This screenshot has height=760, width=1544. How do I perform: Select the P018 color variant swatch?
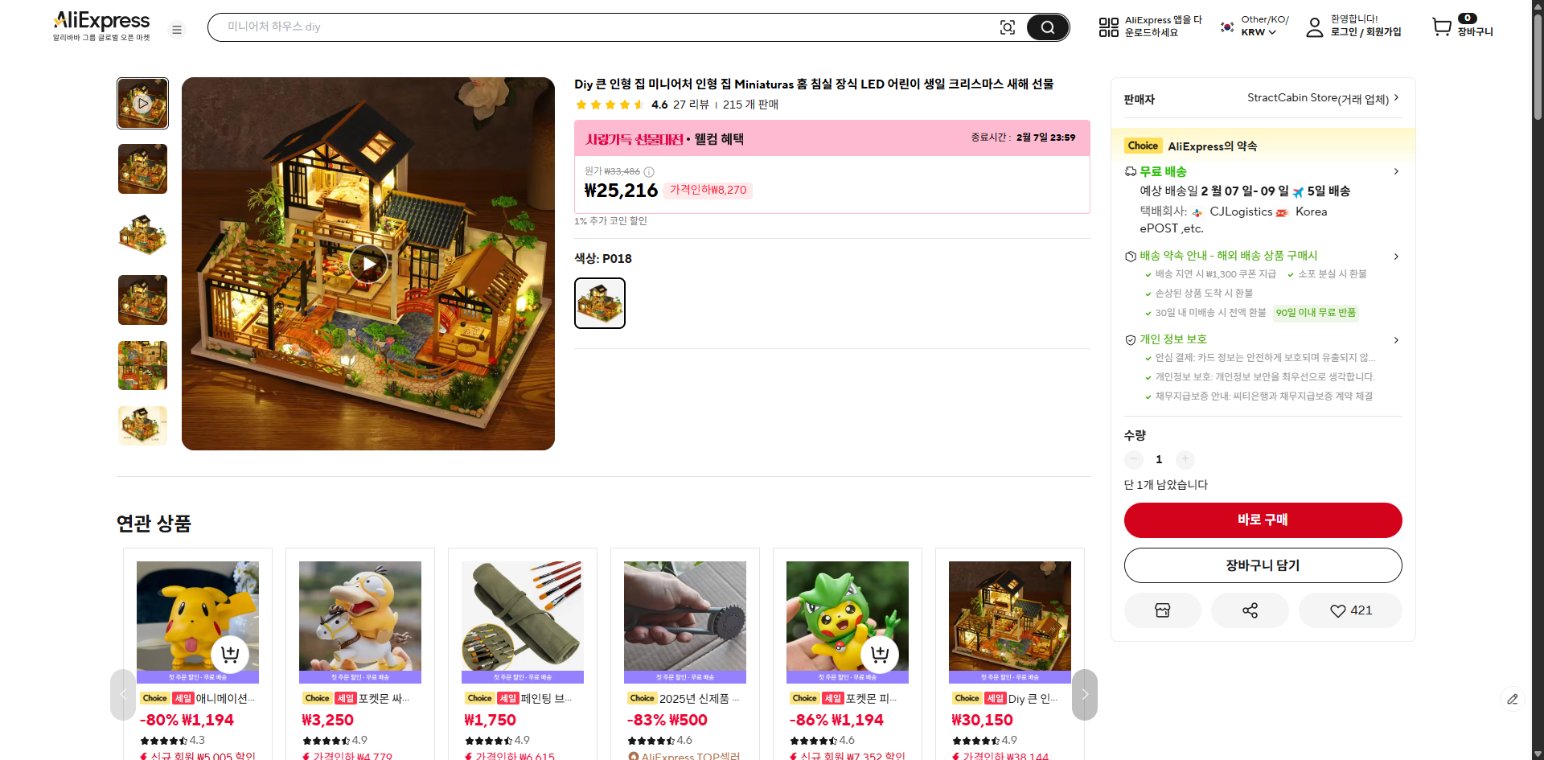[x=600, y=303]
